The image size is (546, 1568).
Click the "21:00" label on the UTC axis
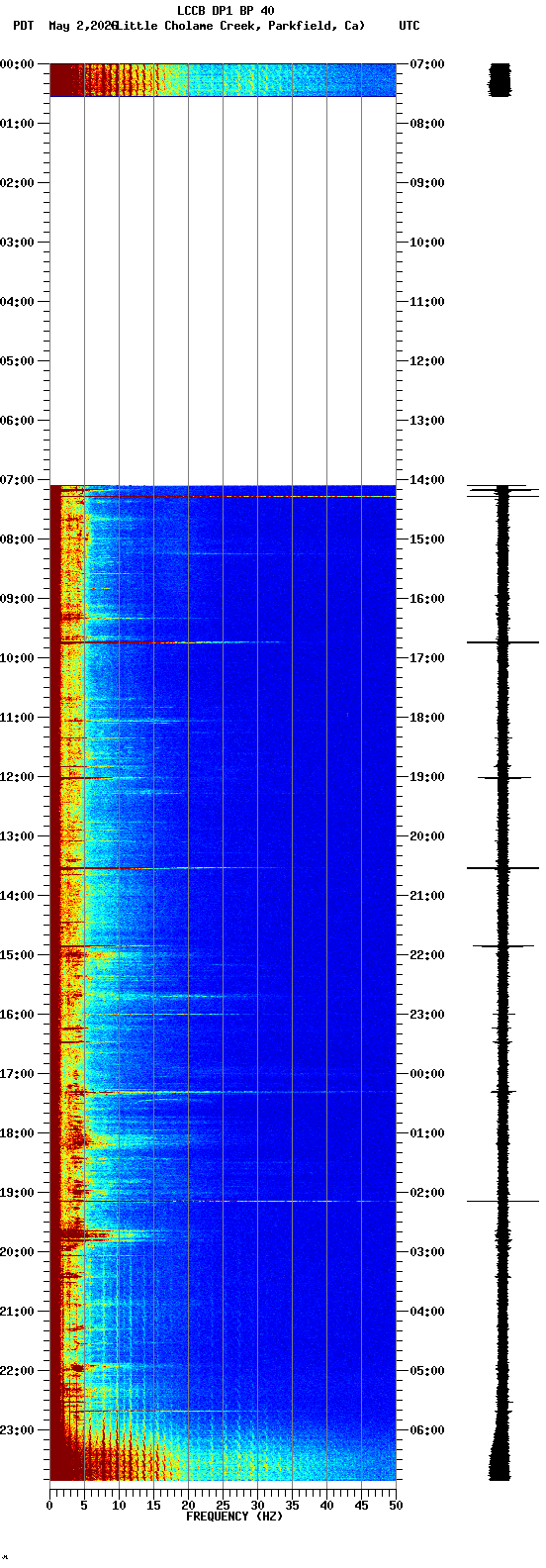(x=426, y=896)
